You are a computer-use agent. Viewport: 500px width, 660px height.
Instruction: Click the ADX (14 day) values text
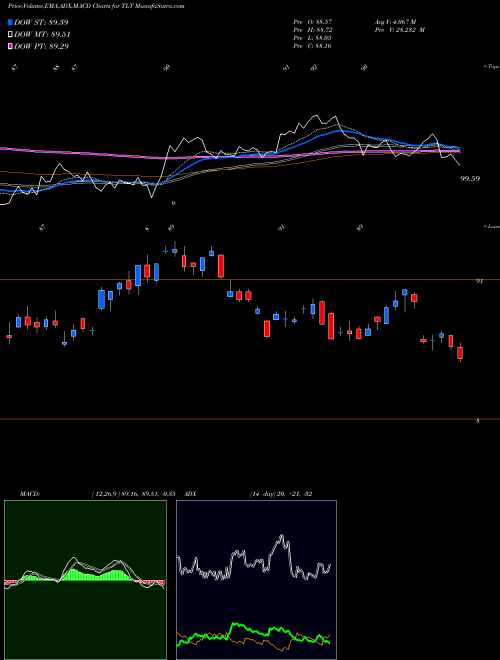281,494
